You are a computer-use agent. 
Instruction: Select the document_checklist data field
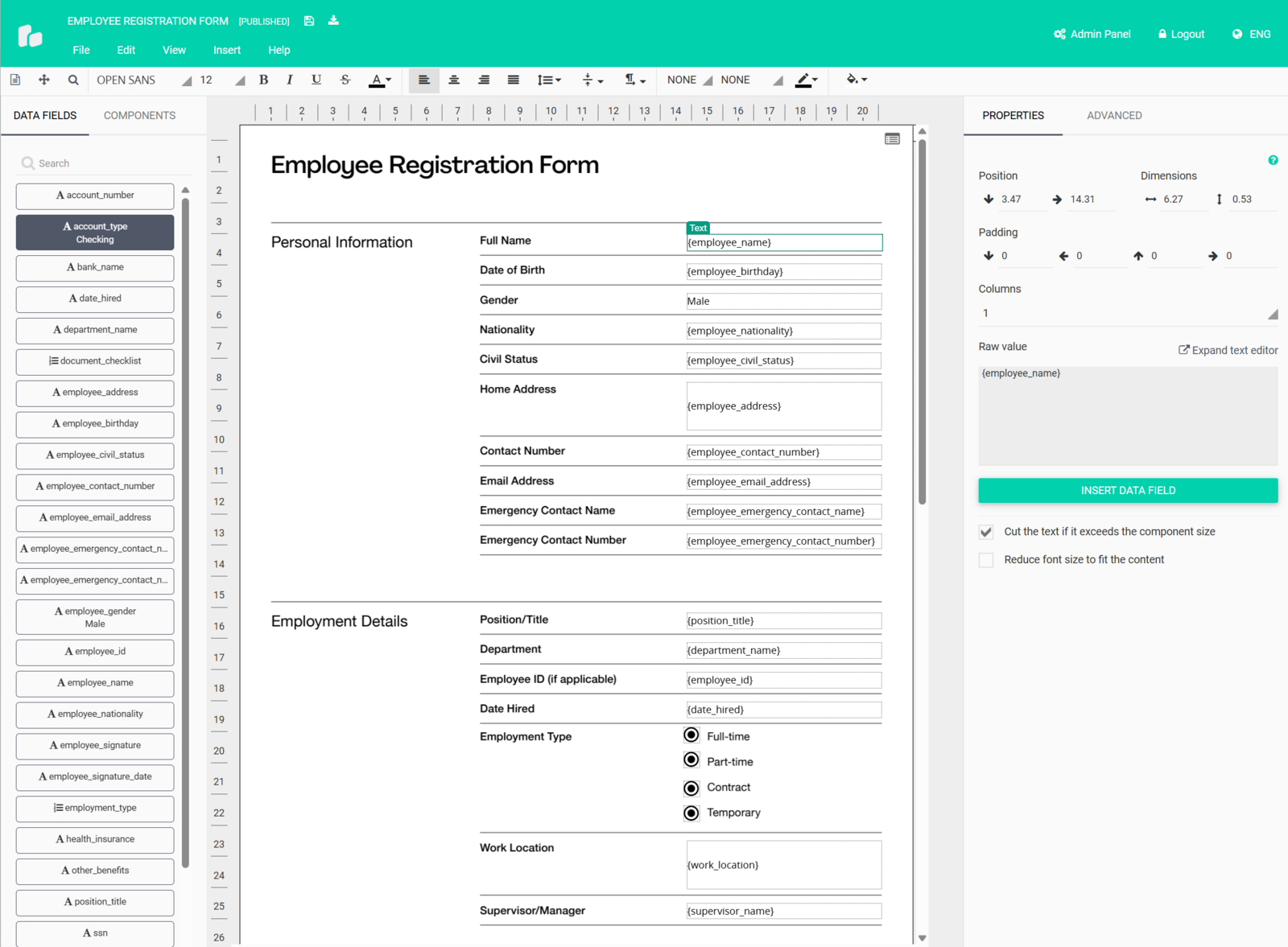coord(95,361)
